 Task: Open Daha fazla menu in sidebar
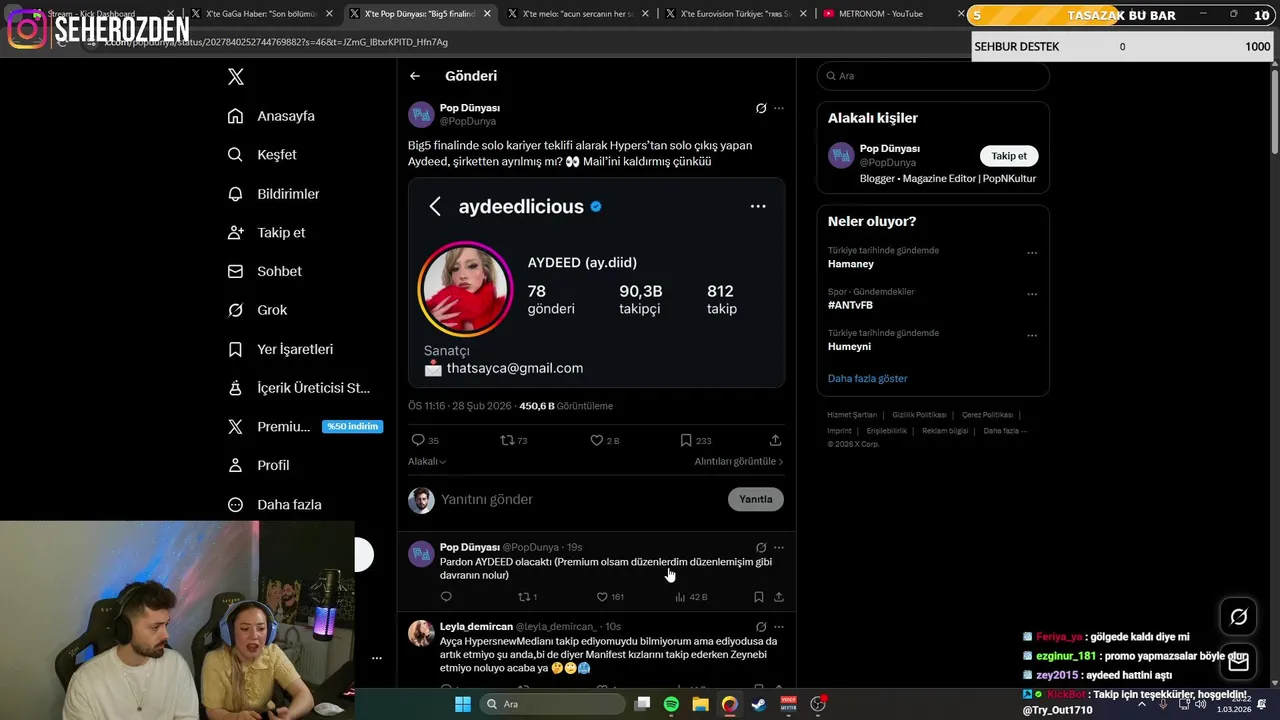[274, 505]
